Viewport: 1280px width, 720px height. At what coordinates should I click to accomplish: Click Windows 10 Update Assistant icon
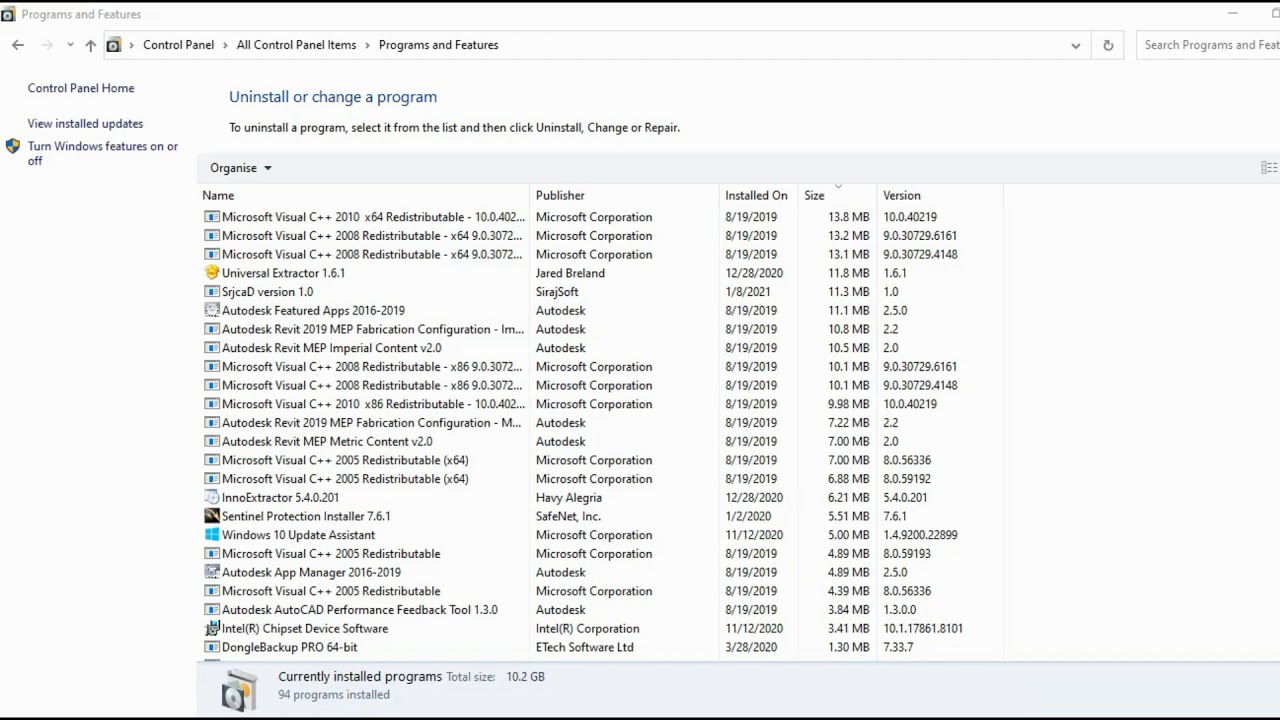211,535
